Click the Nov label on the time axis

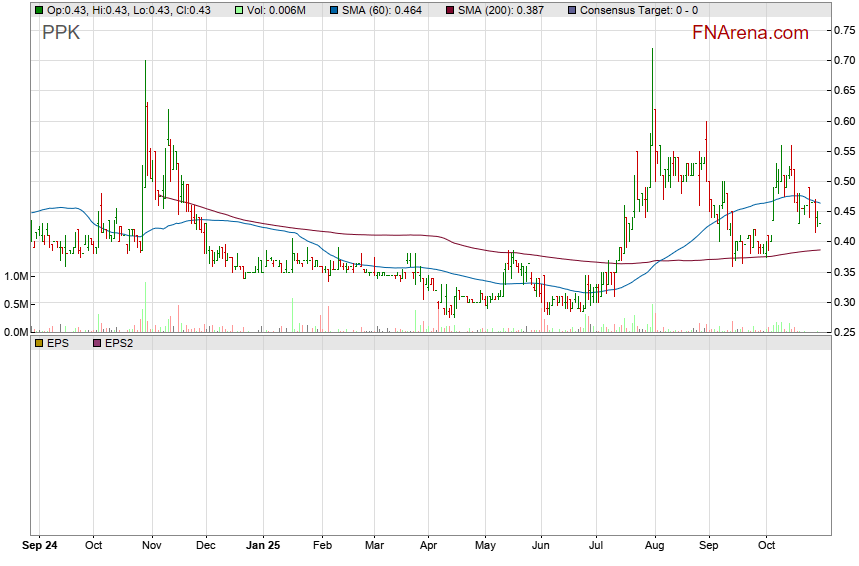tap(152, 546)
